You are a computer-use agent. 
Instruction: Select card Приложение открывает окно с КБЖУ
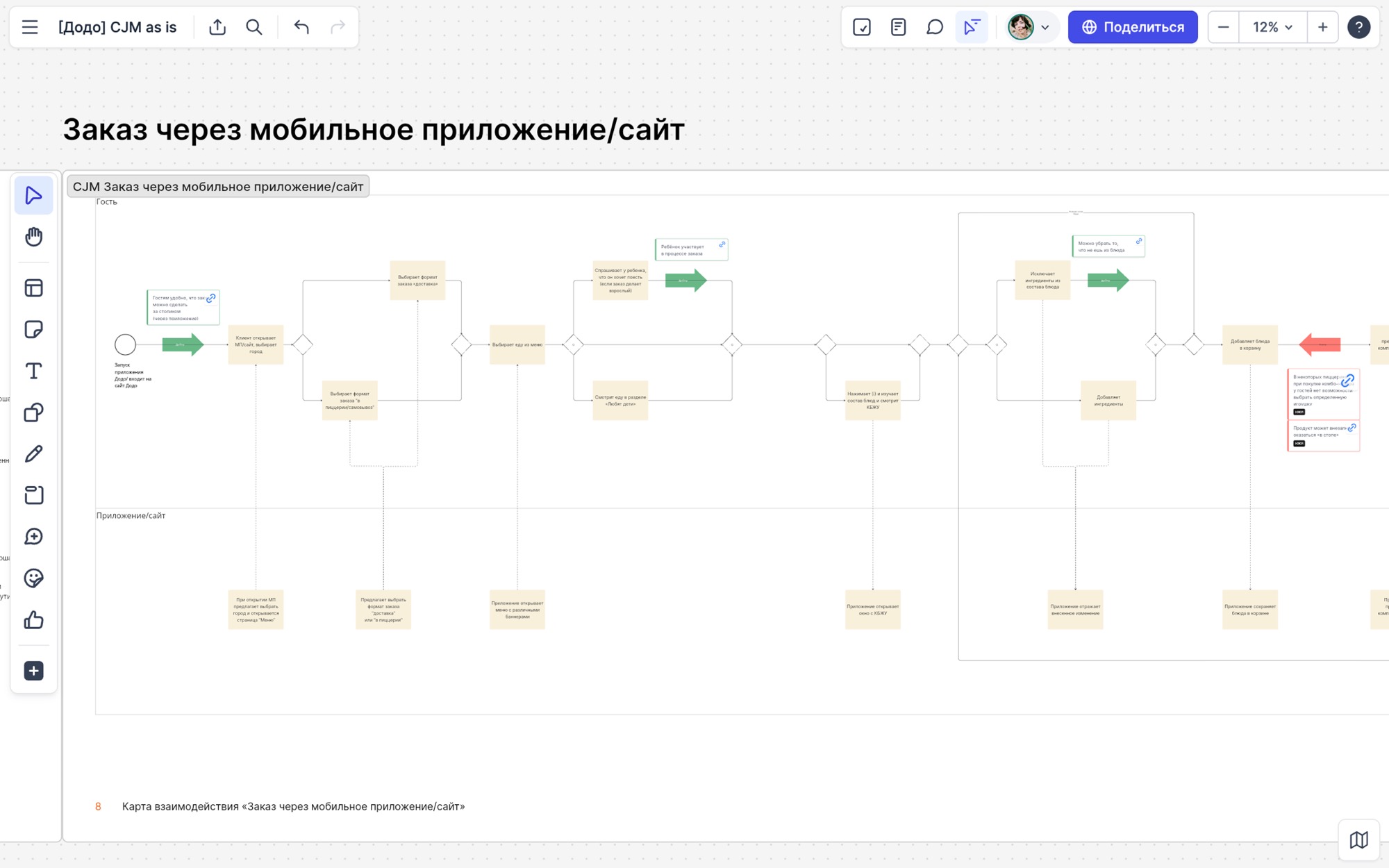[873, 610]
